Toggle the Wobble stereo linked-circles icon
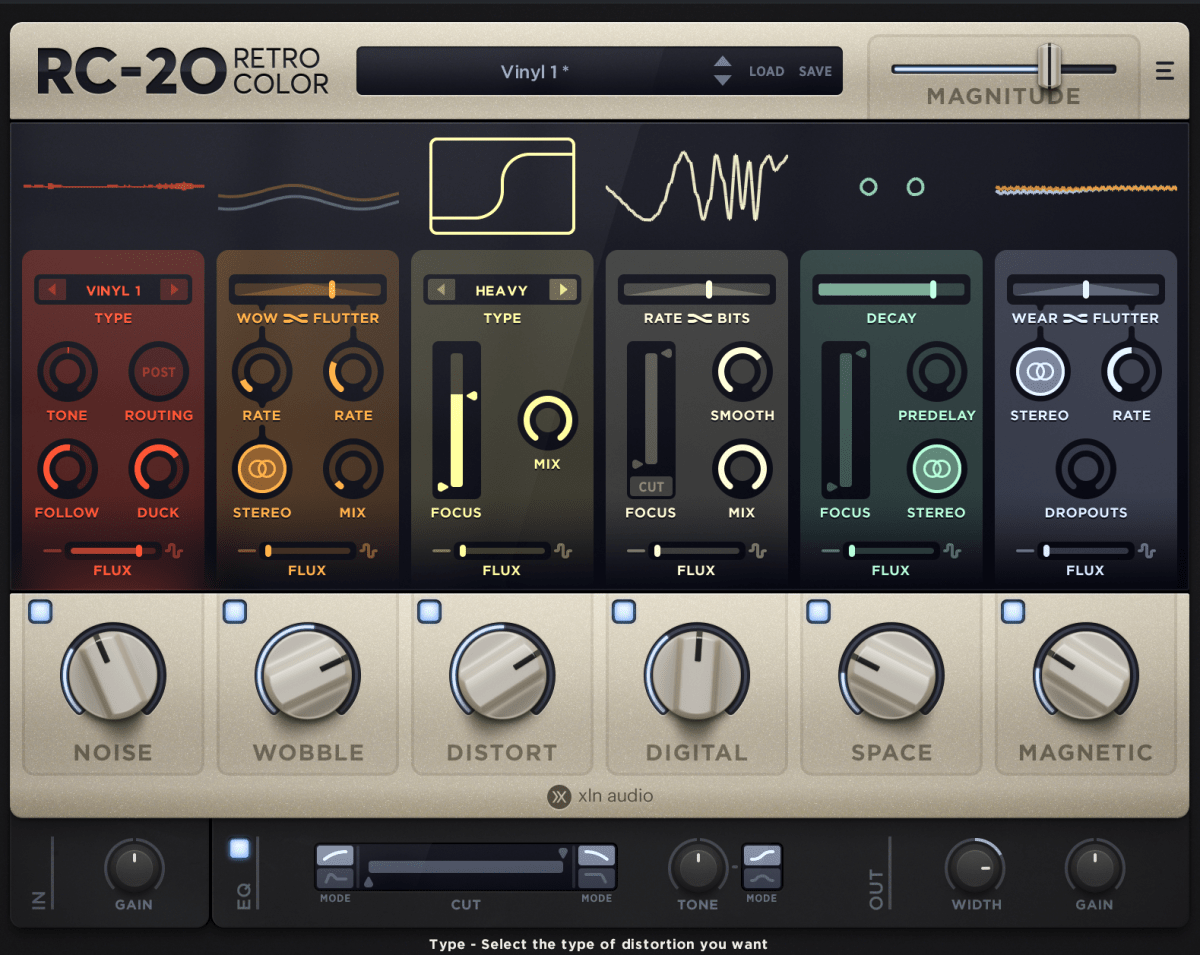1200x955 pixels. click(x=262, y=468)
